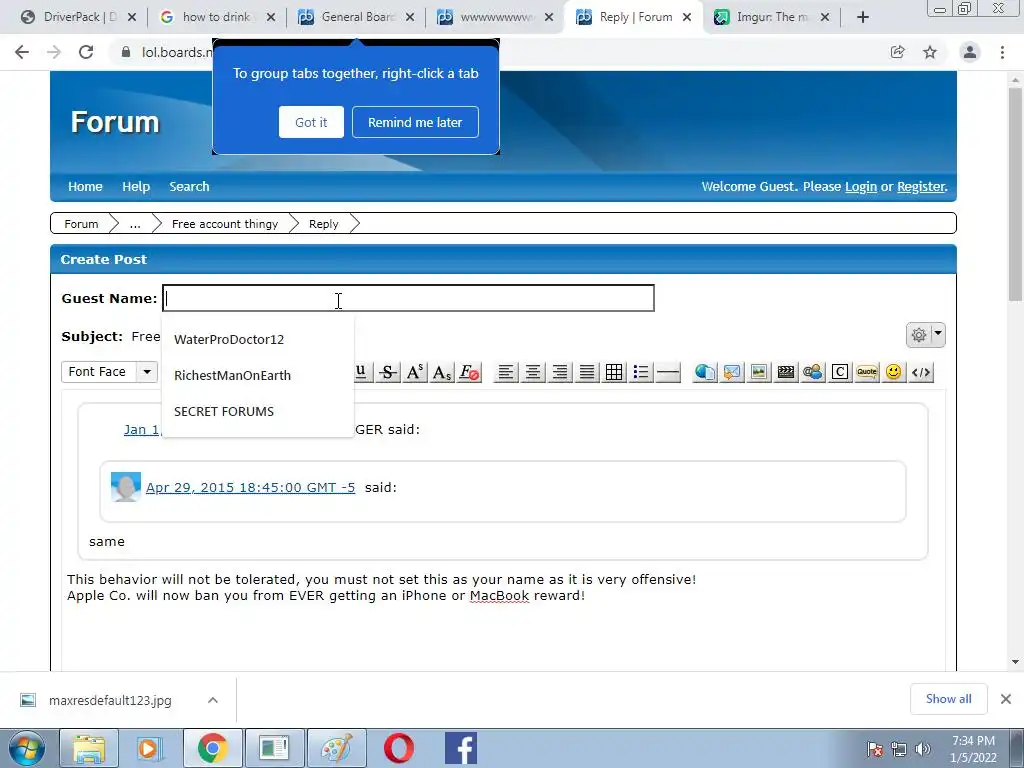Click the page's vertical scrollbar thumb

[x=1015, y=194]
